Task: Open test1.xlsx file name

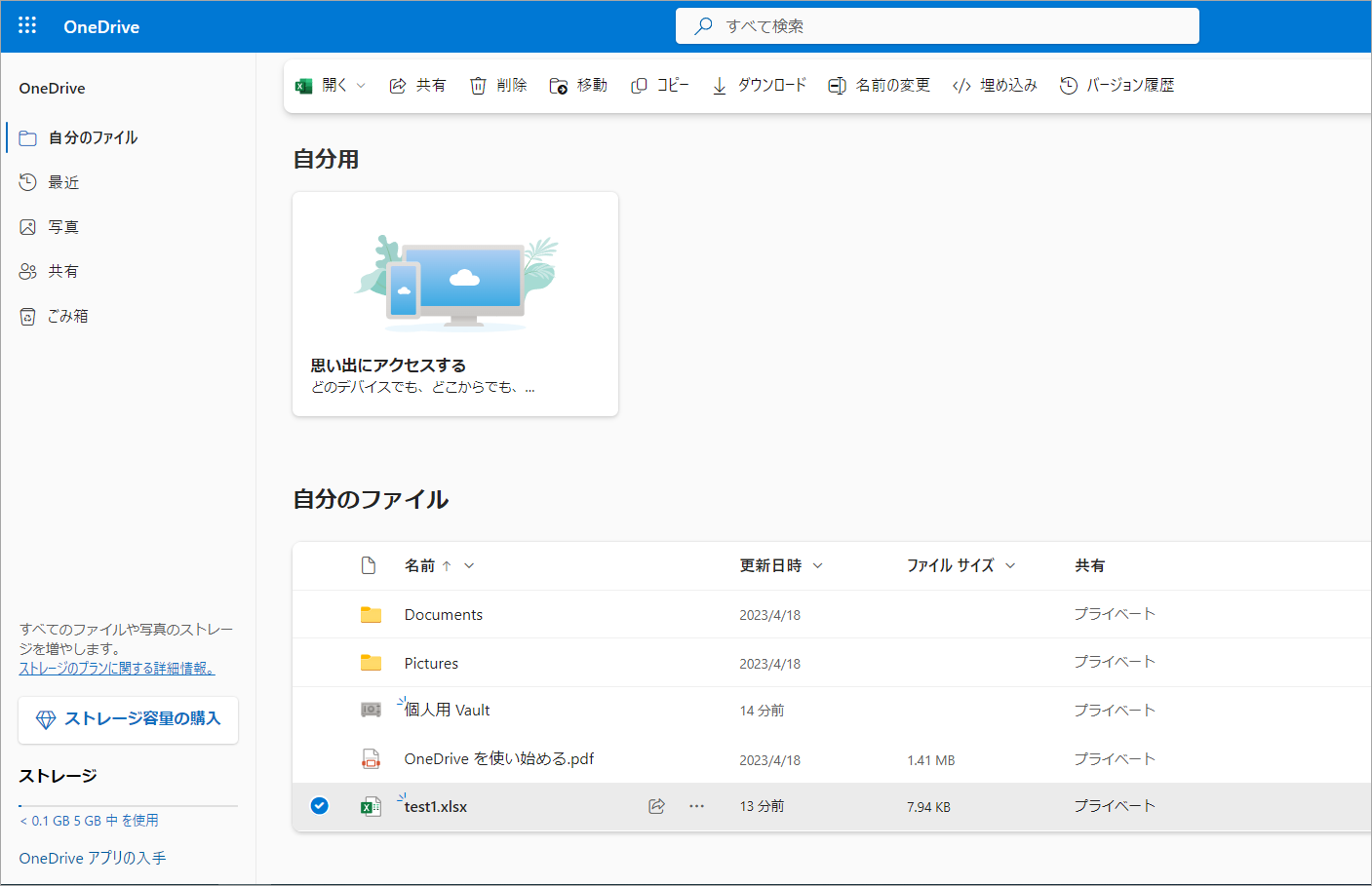Action: [436, 807]
